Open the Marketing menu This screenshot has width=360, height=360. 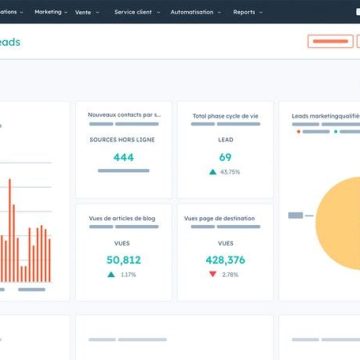coord(48,12)
